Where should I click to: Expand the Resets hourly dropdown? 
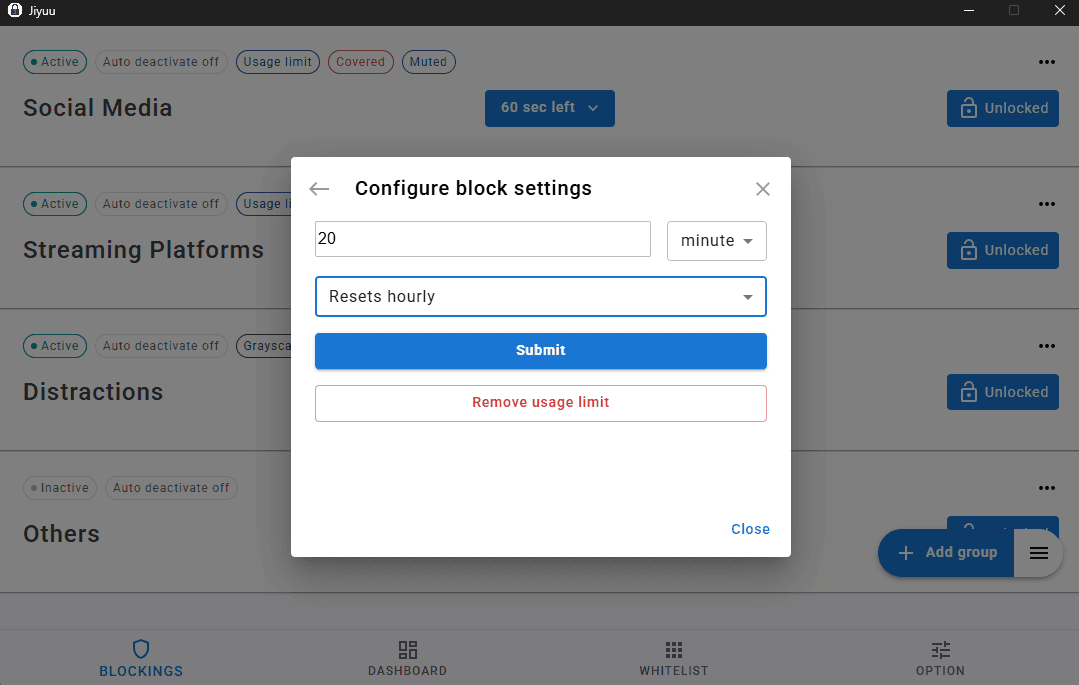pos(540,297)
